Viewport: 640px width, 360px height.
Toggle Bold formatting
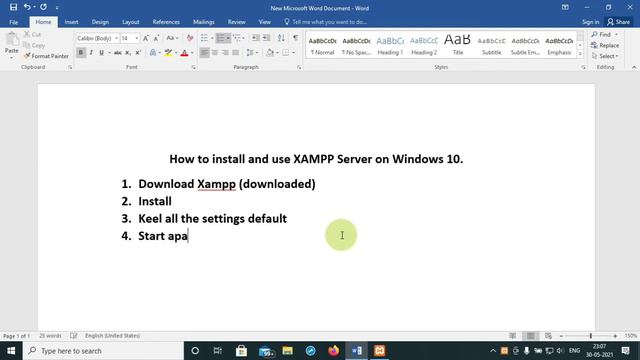(81, 53)
